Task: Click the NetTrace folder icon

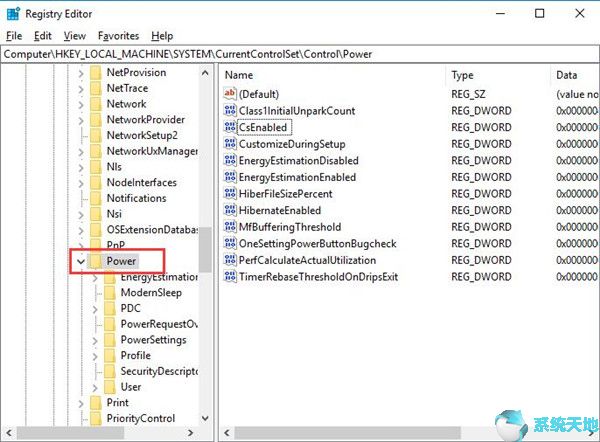Action: point(96,88)
